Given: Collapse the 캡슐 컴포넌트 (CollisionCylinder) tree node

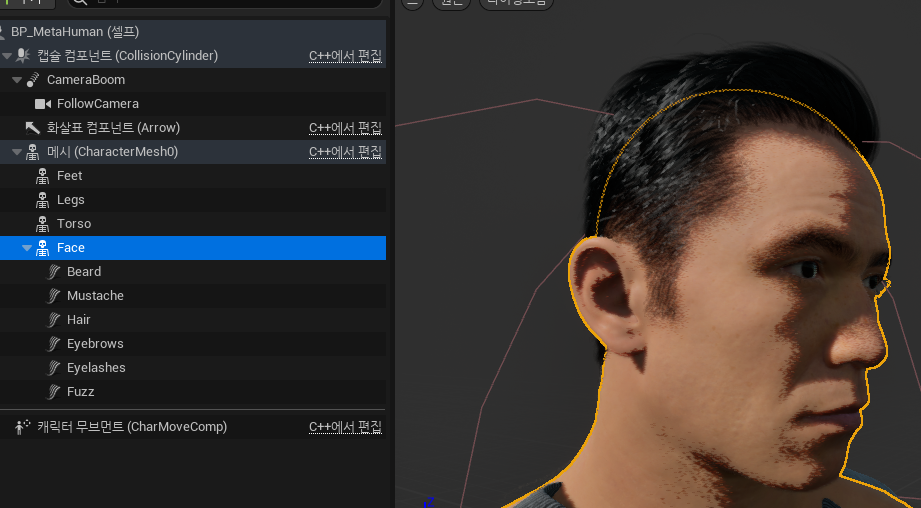Looking at the screenshot, I should coord(7,56).
